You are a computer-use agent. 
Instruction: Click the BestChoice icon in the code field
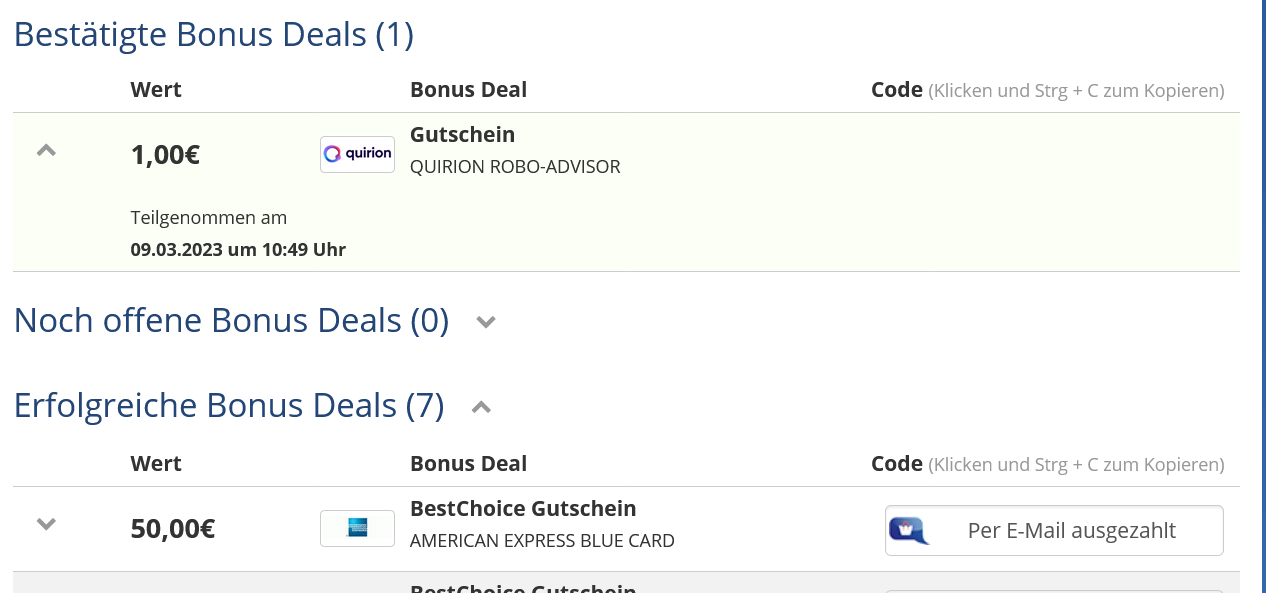(x=909, y=530)
